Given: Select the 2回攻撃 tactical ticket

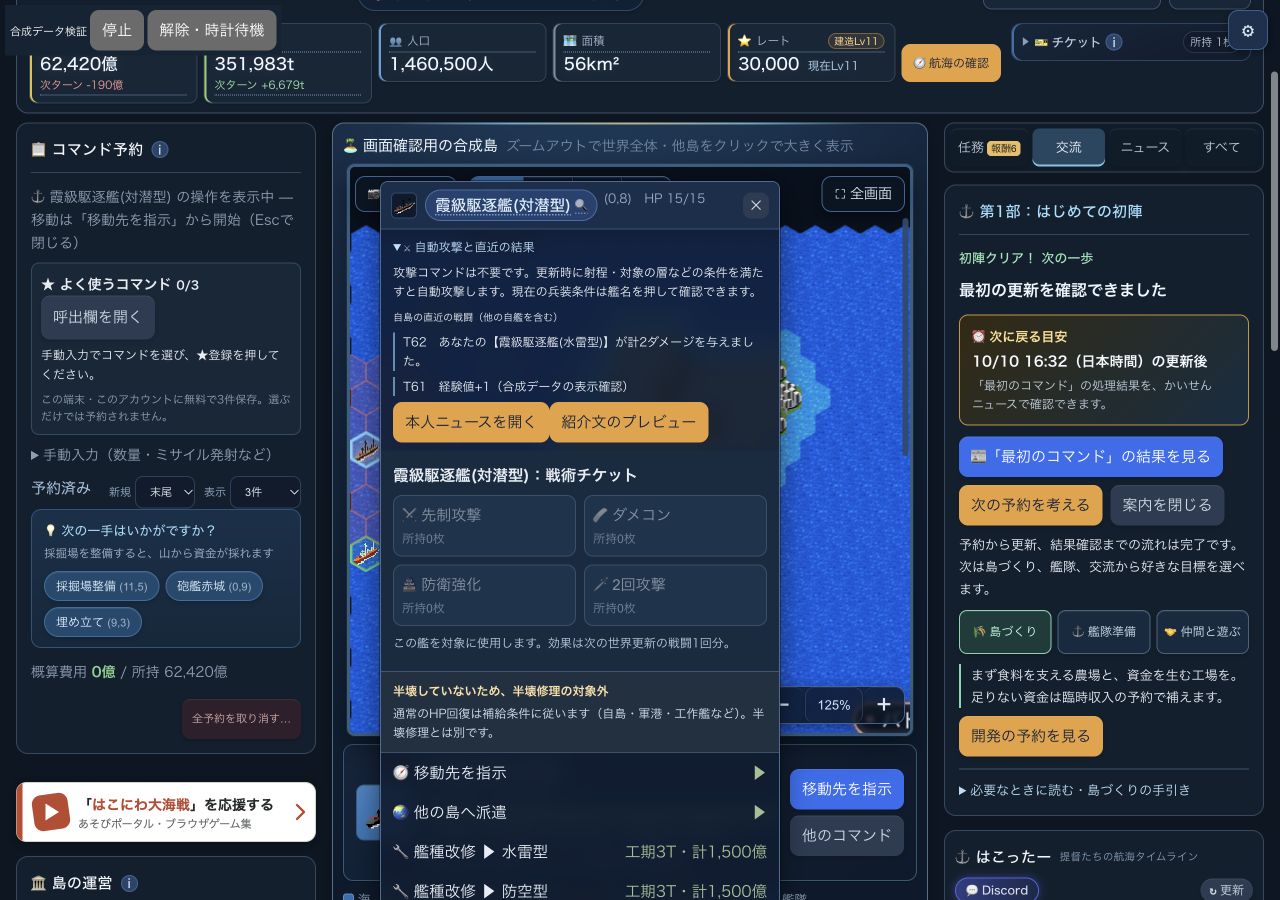Looking at the screenshot, I should coord(675,595).
